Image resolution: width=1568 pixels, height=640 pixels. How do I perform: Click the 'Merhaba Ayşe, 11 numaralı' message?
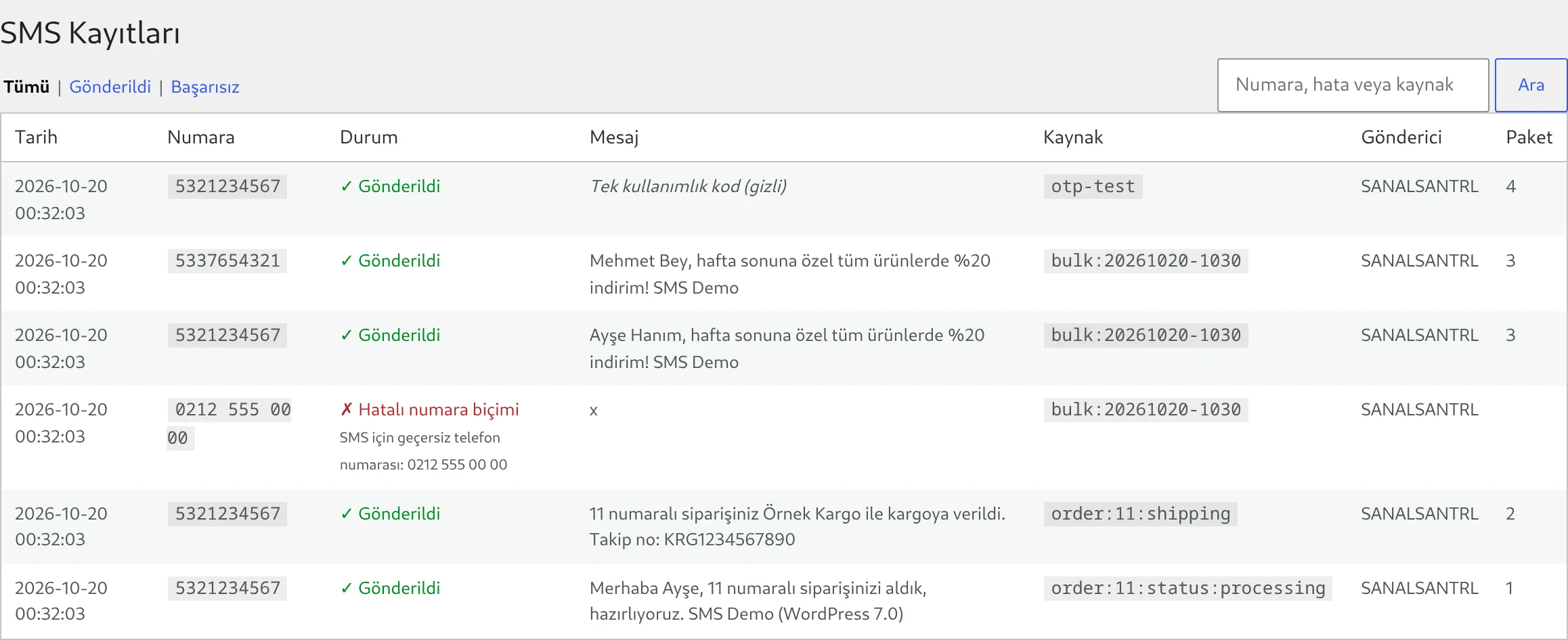click(758, 601)
